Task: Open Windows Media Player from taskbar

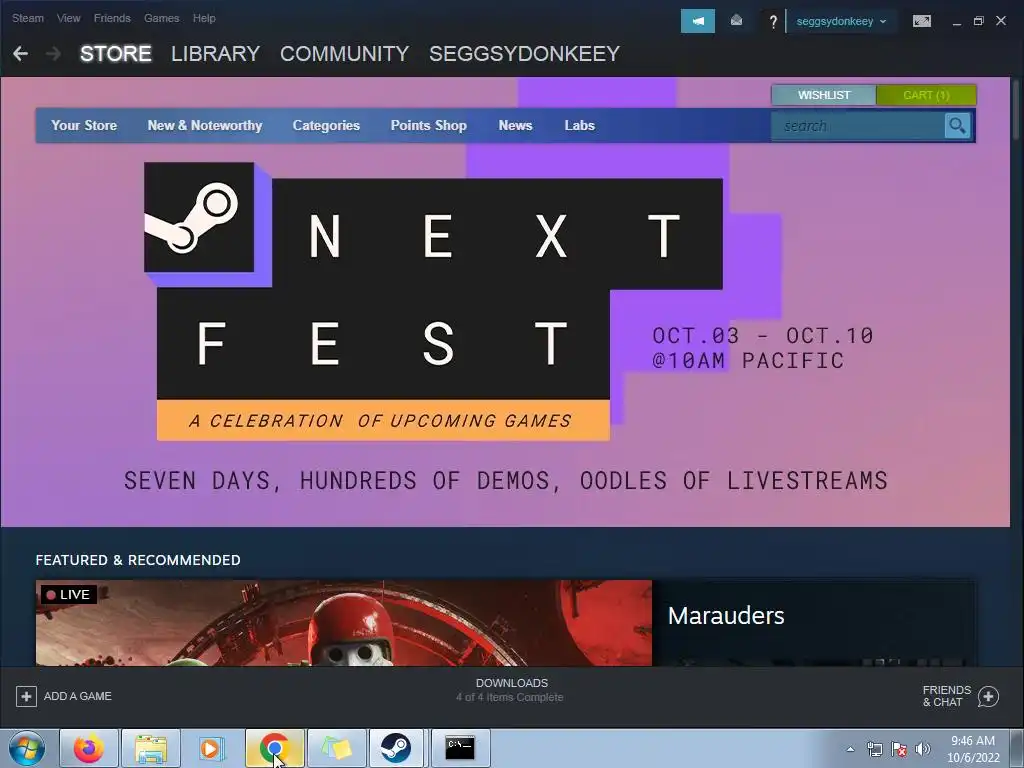Action: click(212, 748)
